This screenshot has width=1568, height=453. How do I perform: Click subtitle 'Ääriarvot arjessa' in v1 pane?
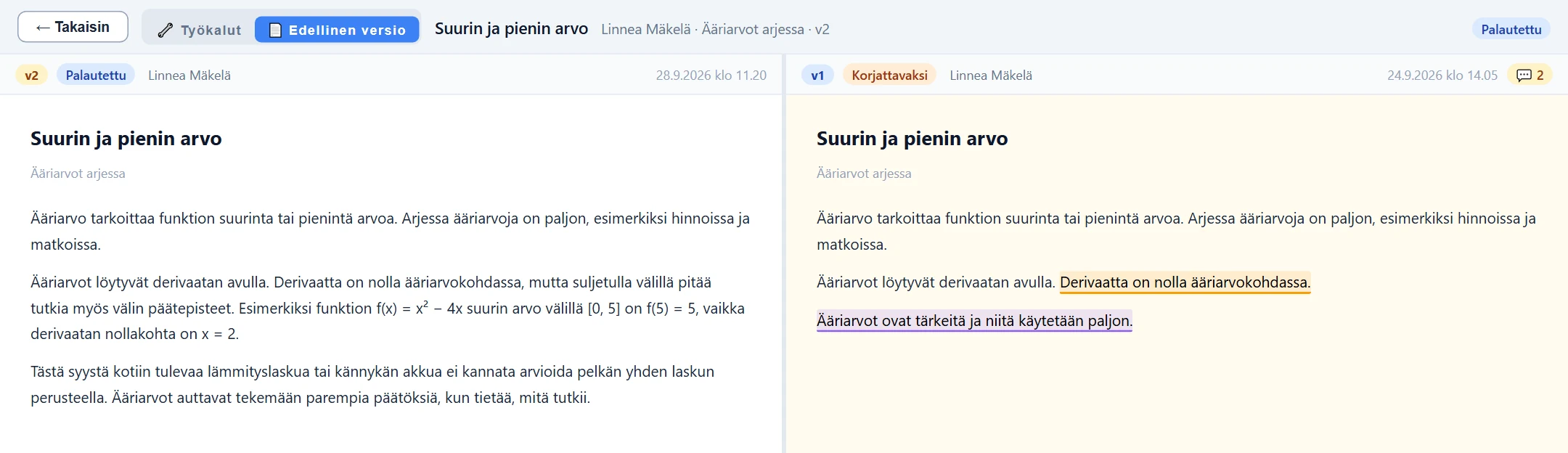(x=864, y=173)
